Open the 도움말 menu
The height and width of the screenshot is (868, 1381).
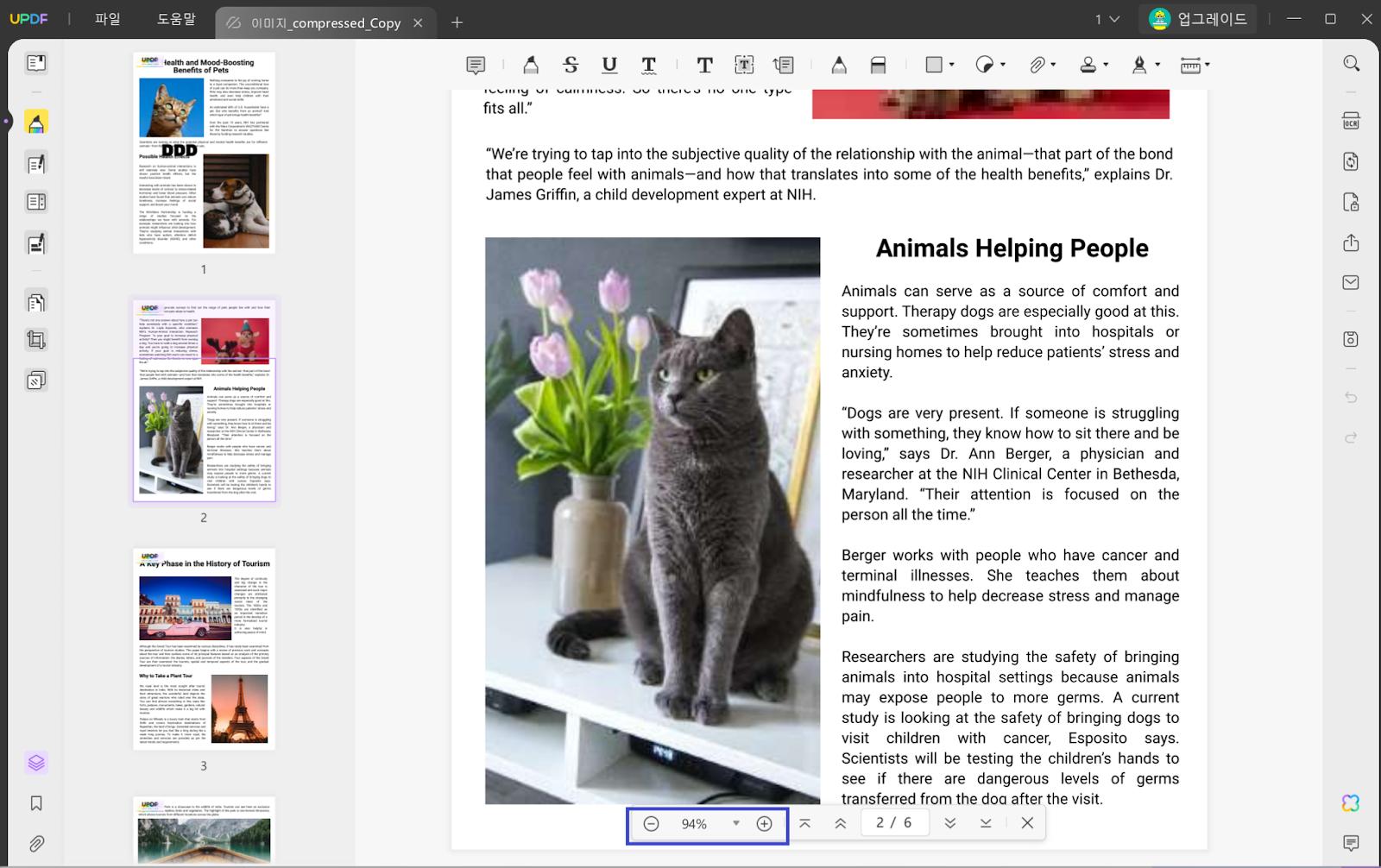[177, 19]
